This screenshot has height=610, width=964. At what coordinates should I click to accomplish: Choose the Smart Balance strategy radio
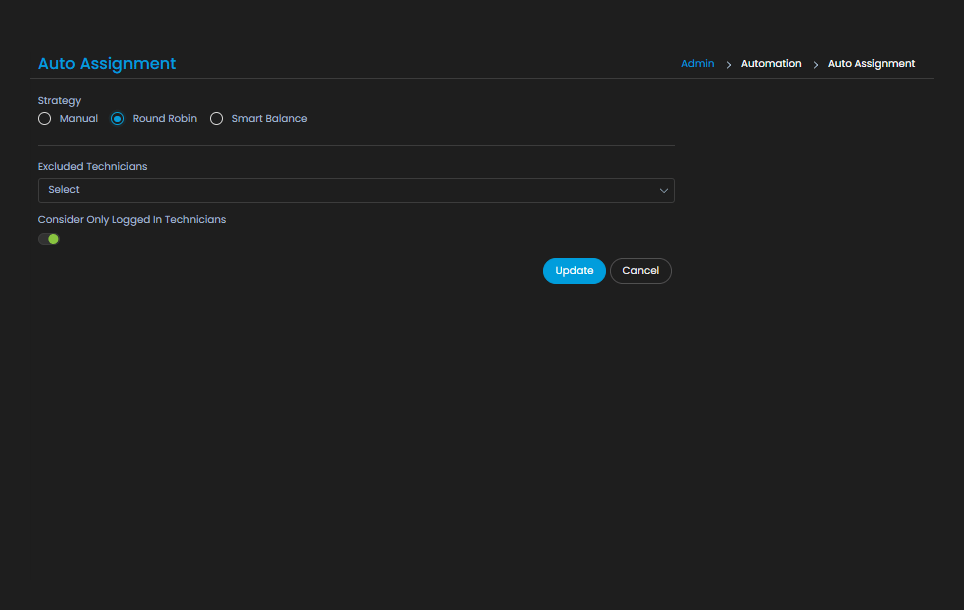point(216,119)
